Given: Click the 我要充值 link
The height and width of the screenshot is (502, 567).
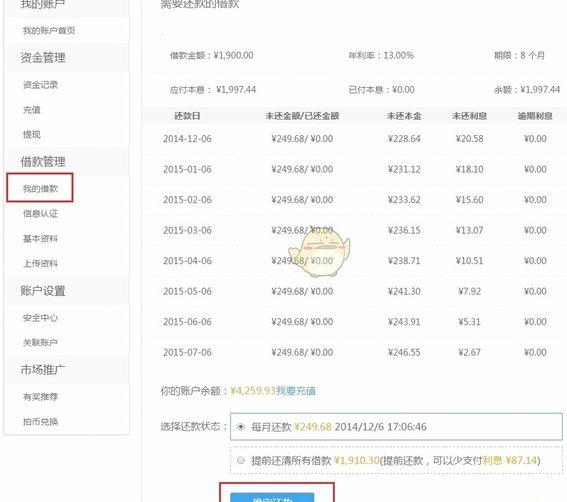Looking at the screenshot, I should pyautogui.click(x=296, y=391).
